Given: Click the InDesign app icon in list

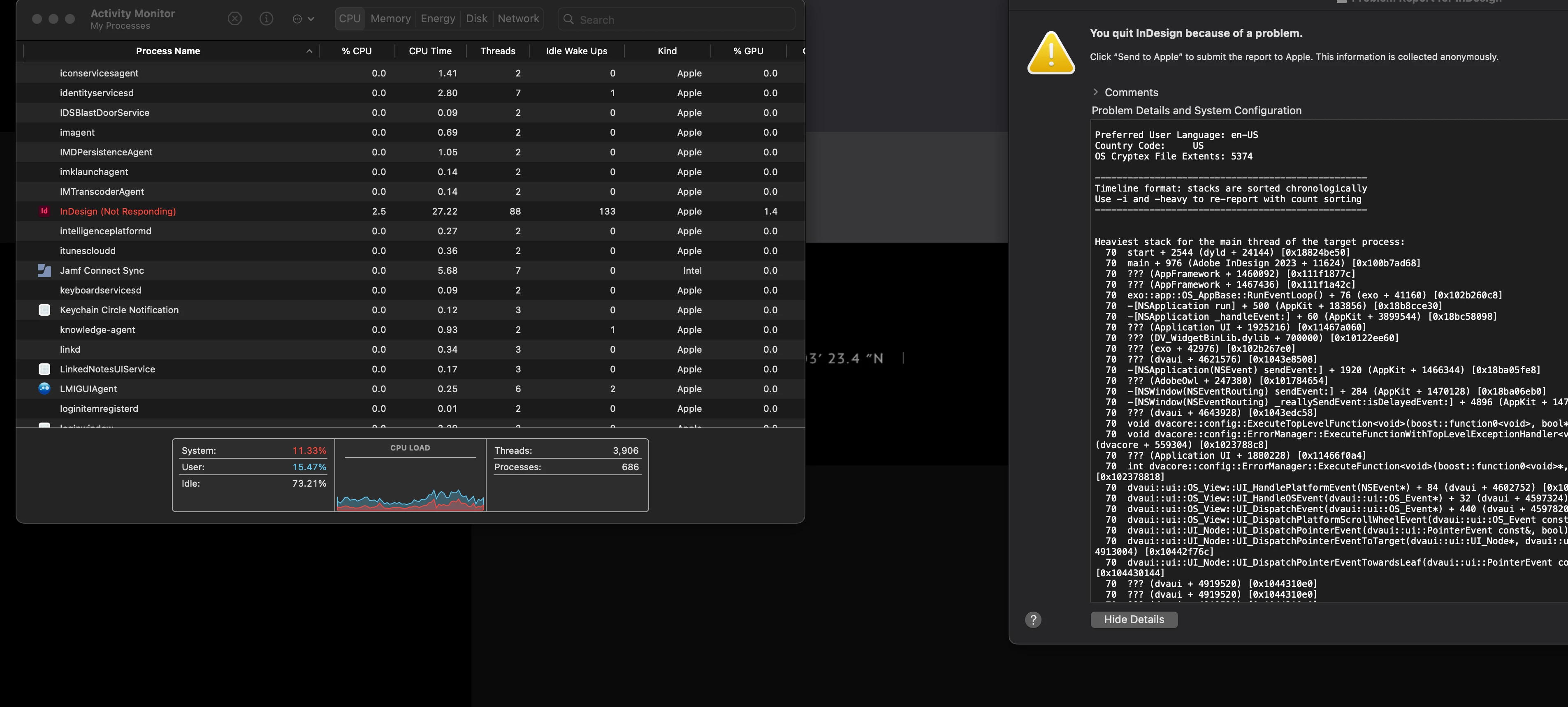Looking at the screenshot, I should pyautogui.click(x=44, y=211).
